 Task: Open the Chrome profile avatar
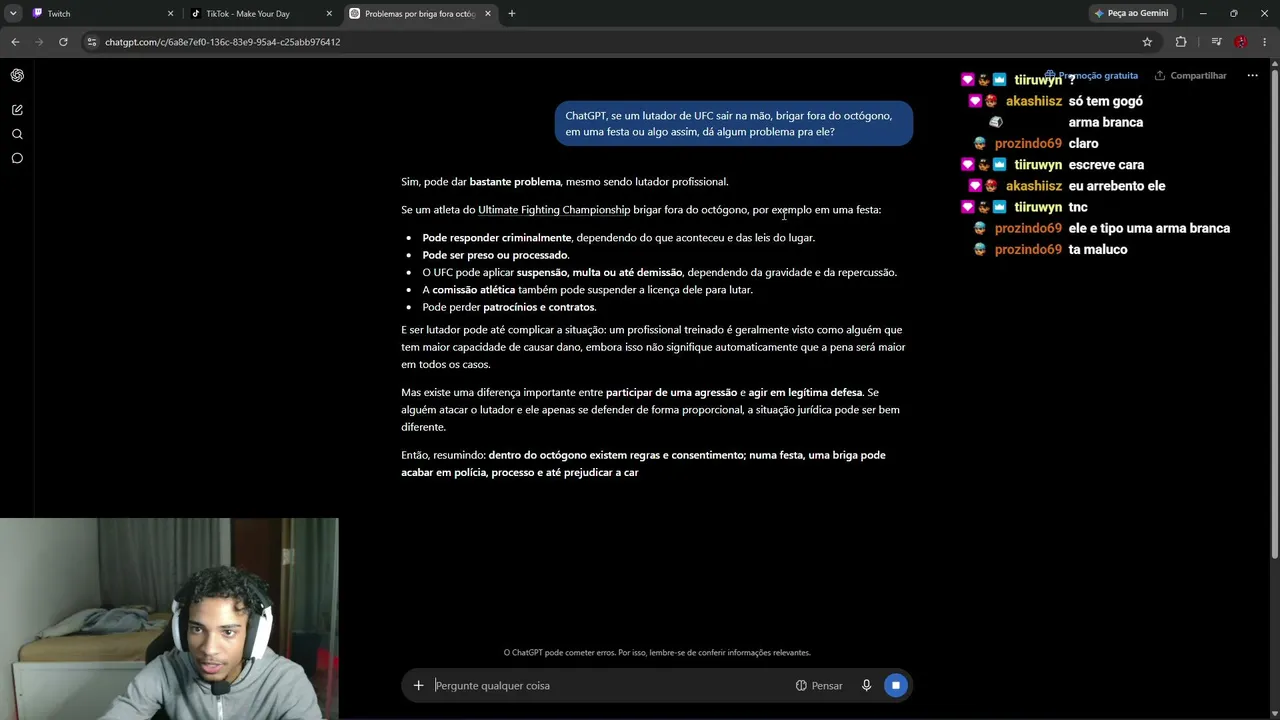click(x=1241, y=42)
